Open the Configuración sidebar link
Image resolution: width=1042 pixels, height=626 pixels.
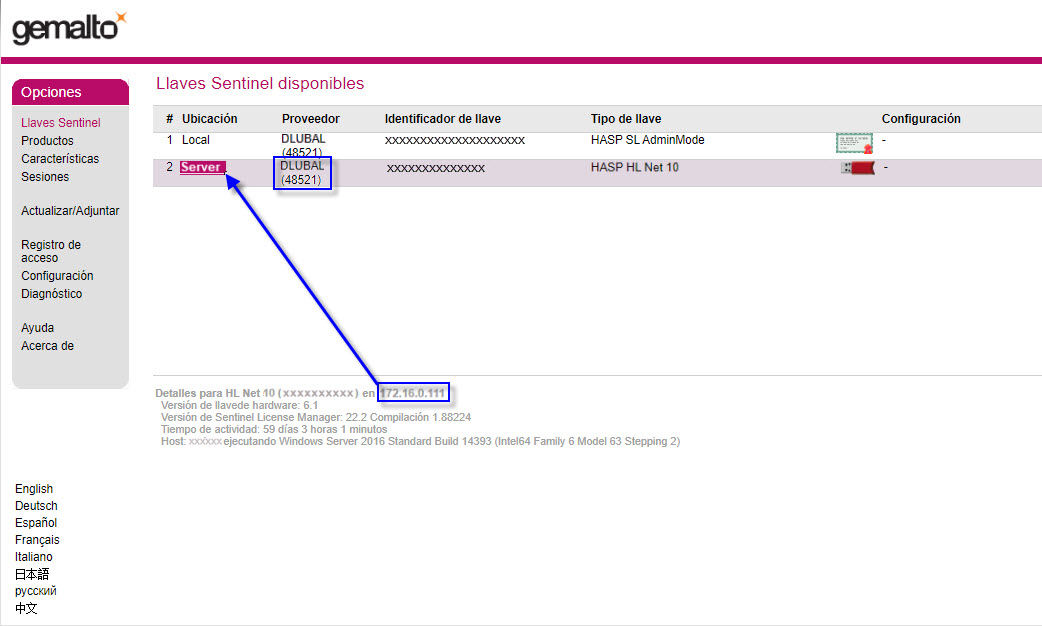click(57, 276)
